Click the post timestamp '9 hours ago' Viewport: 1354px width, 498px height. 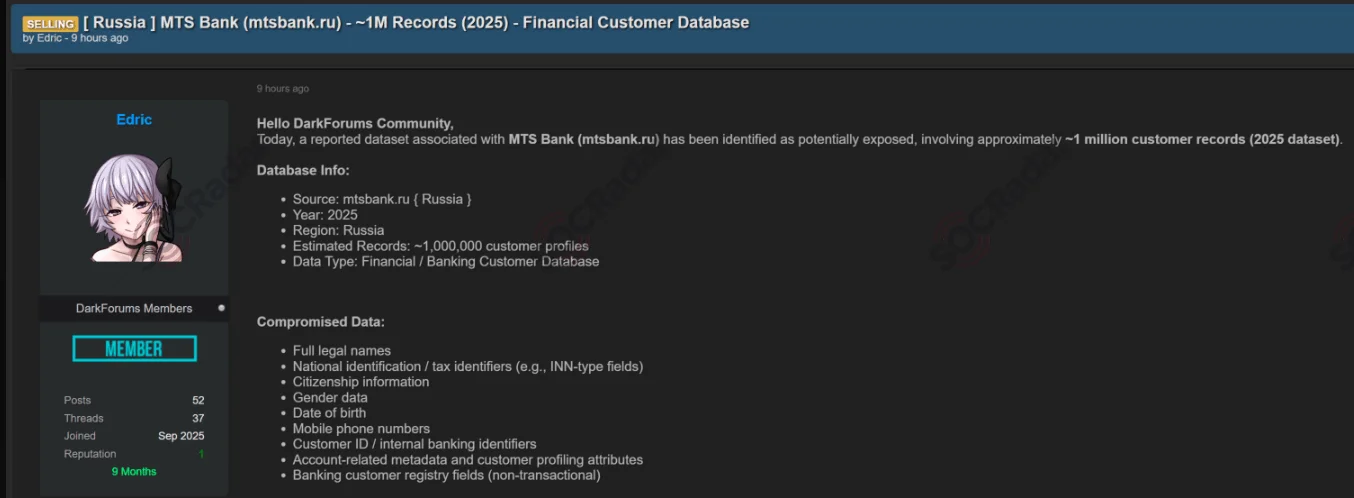coord(282,88)
